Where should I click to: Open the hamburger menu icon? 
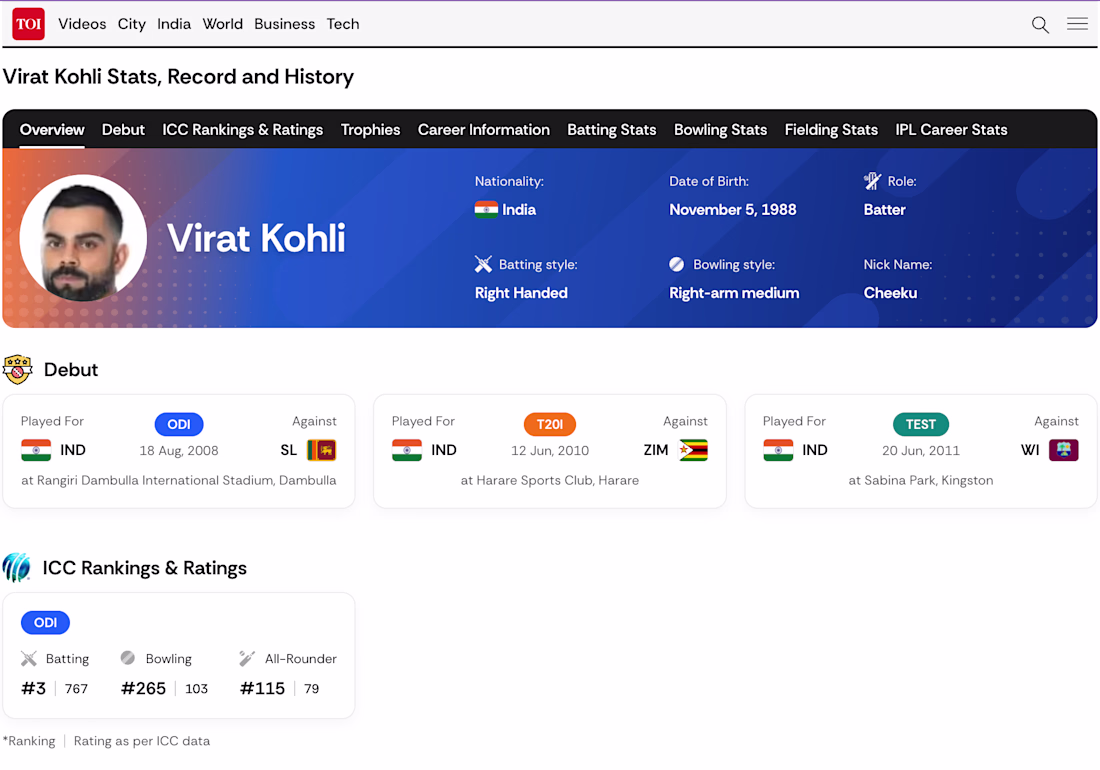coord(1078,24)
